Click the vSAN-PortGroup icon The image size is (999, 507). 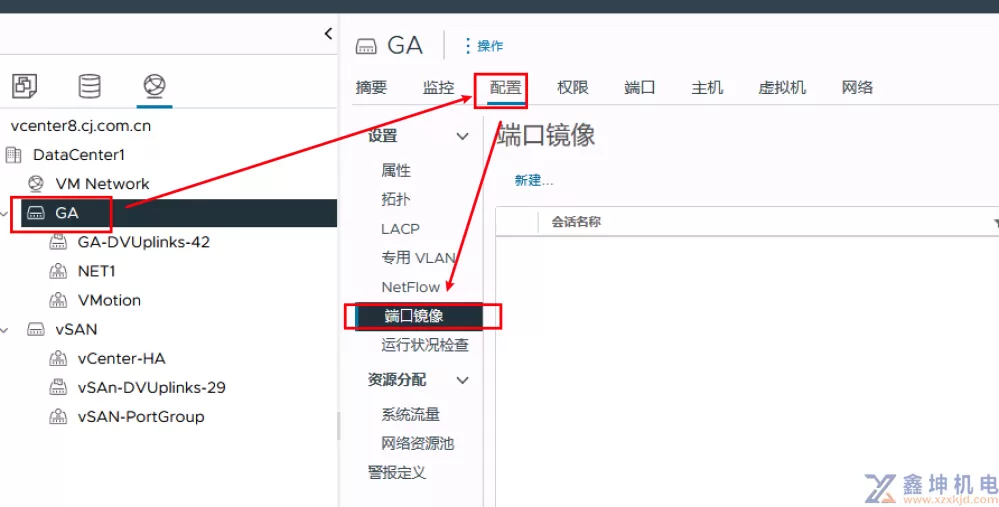click(58, 417)
